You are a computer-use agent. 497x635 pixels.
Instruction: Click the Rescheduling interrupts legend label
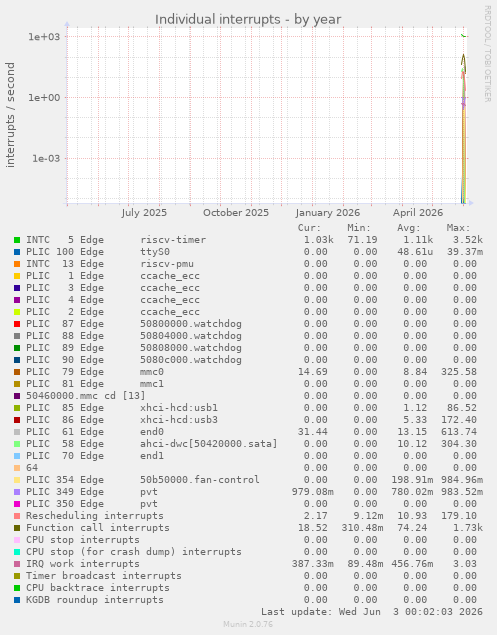pos(95,516)
